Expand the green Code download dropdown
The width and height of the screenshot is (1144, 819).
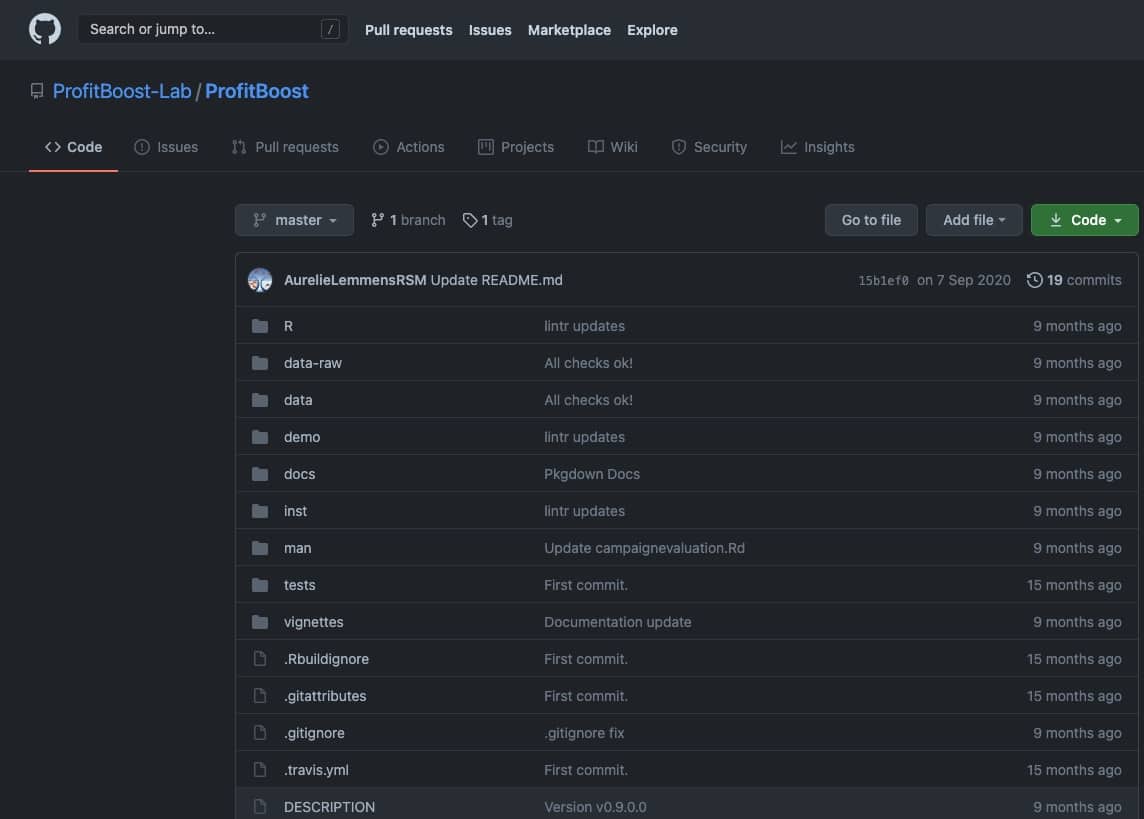[1084, 220]
